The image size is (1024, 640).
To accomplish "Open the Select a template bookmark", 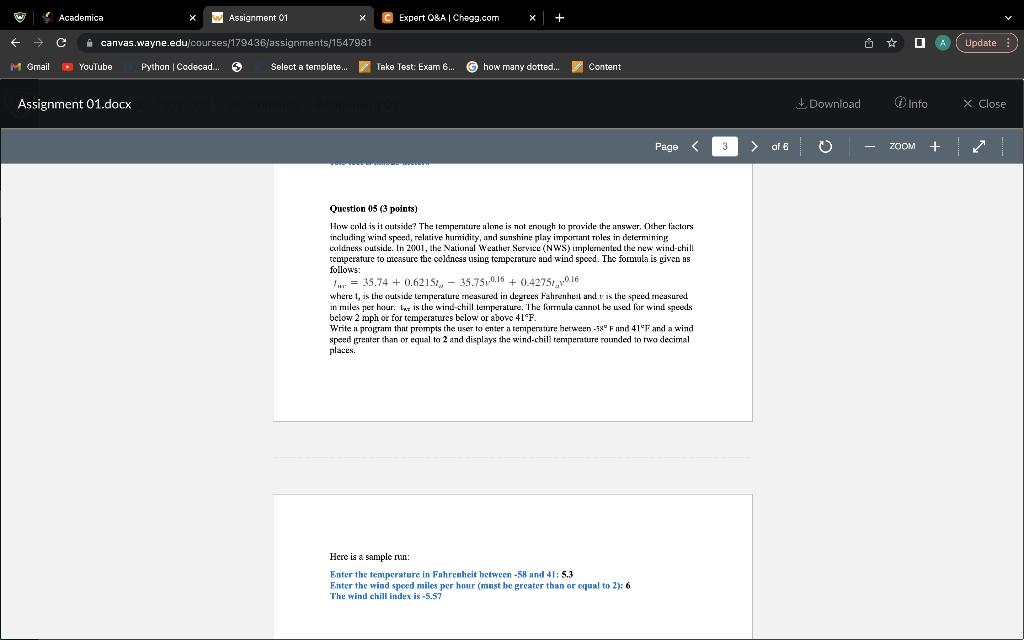I will click(301, 67).
